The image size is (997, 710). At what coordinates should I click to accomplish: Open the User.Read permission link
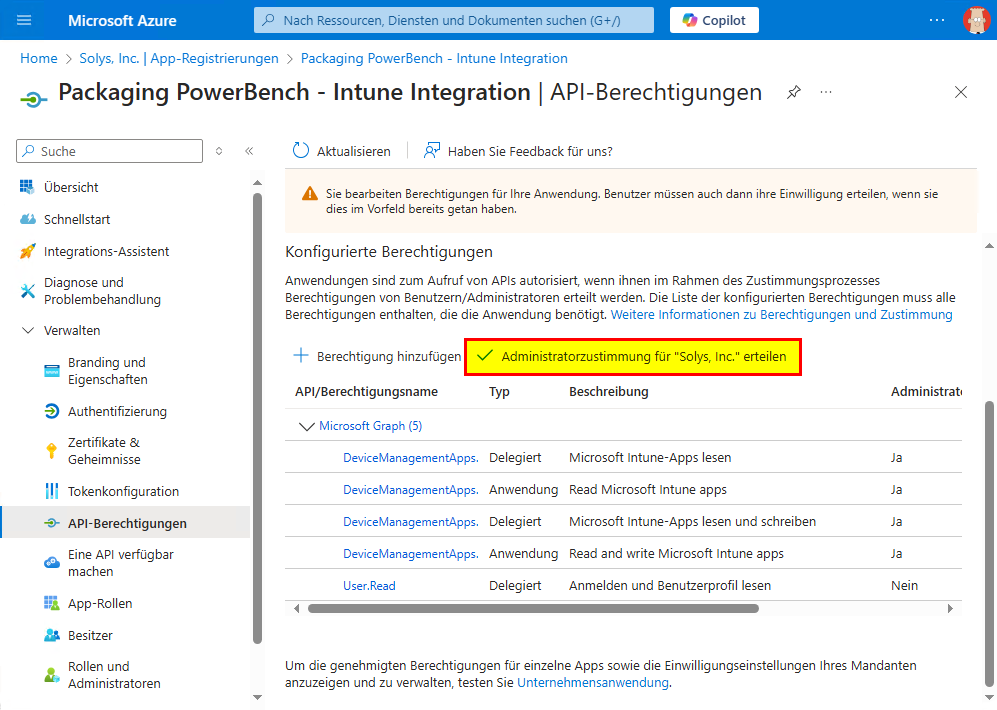click(369, 585)
